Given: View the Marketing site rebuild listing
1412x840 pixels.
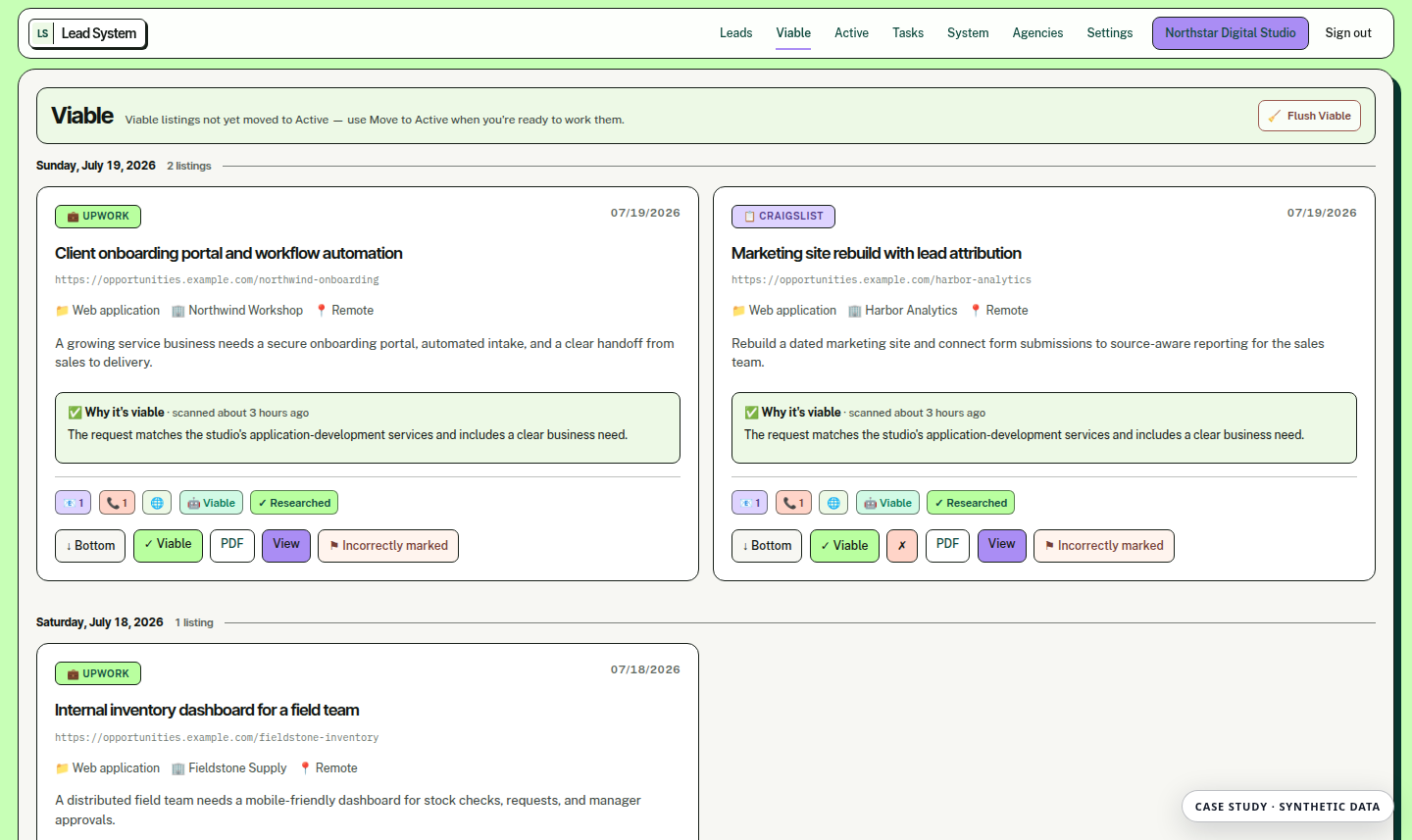Looking at the screenshot, I should click(x=1002, y=546).
